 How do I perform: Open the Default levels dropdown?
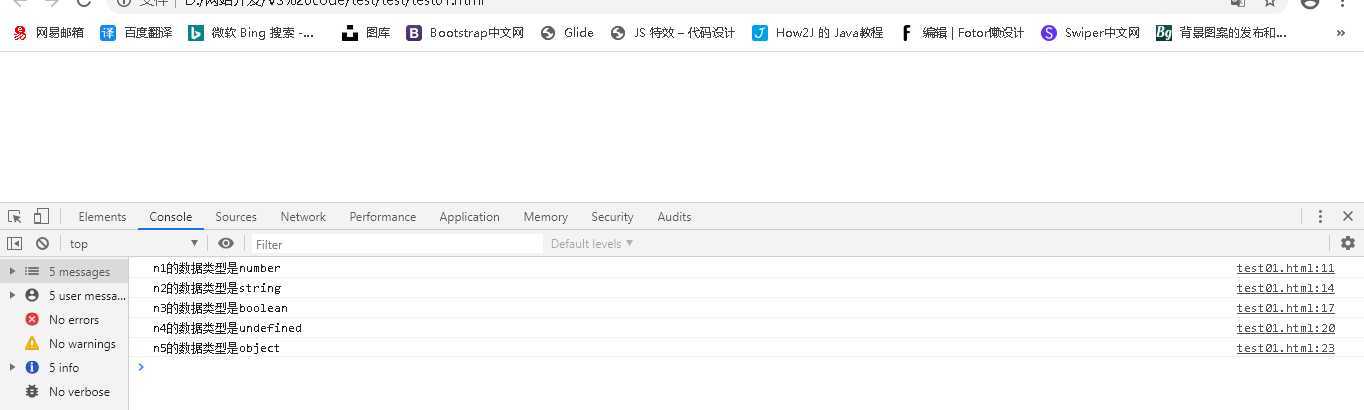[592, 244]
